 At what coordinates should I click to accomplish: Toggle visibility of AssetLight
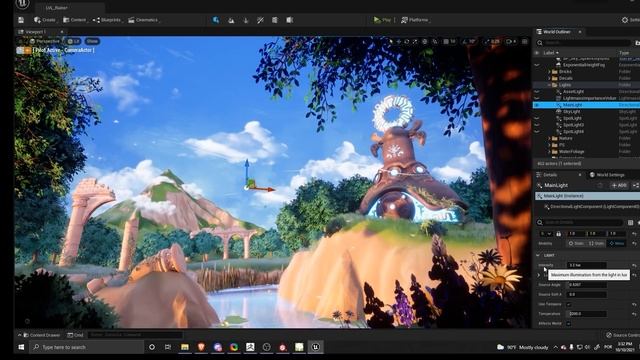537,92
